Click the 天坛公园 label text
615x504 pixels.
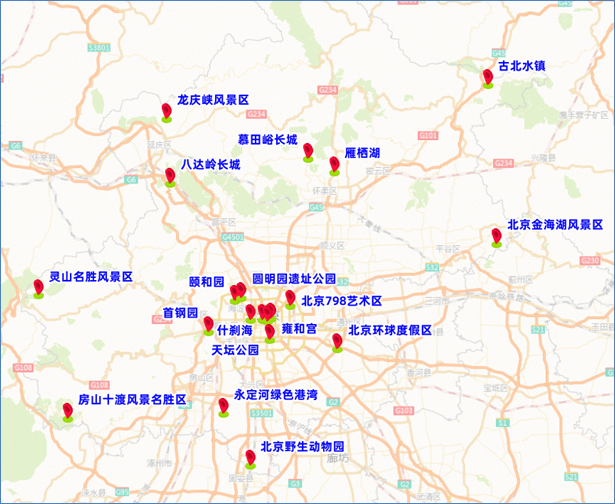pos(235,351)
